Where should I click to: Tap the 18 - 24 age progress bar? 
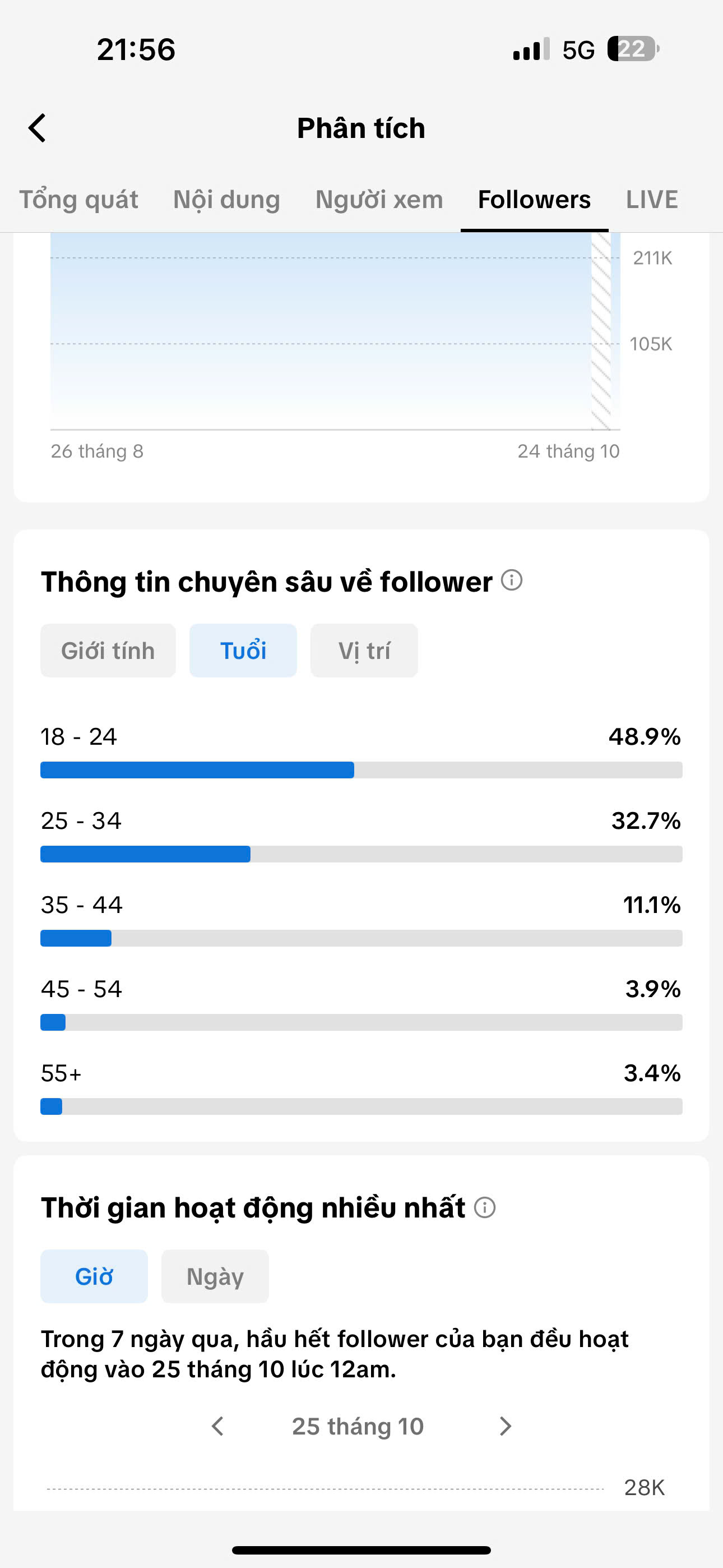pyautogui.click(x=361, y=770)
